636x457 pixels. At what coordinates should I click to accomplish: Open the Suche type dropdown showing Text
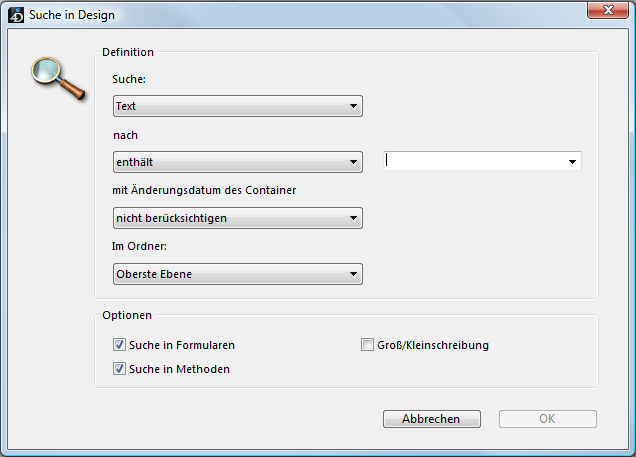click(x=237, y=106)
